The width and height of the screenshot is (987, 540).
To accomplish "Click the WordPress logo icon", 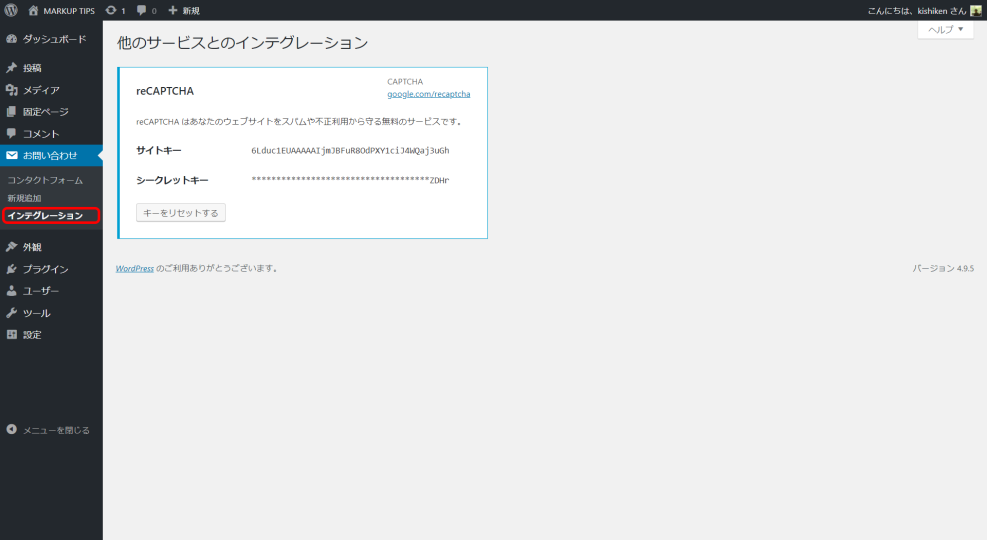I will click(11, 10).
